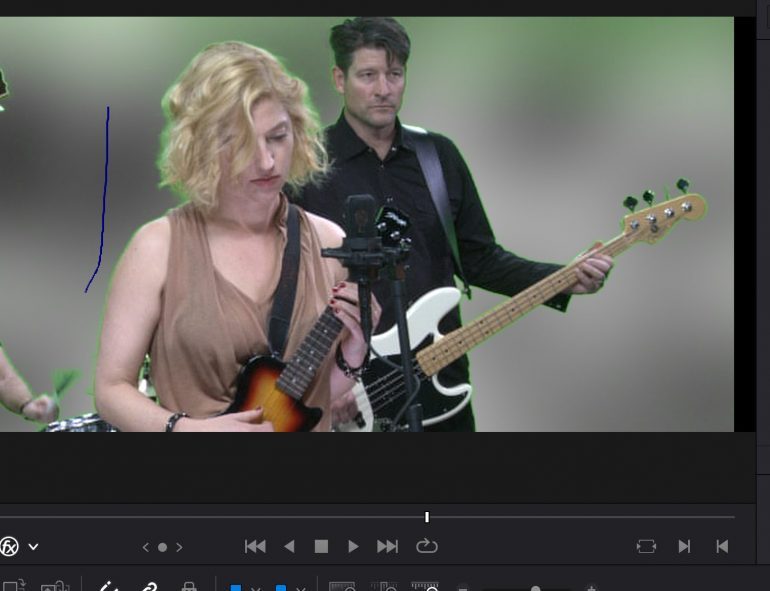Click the FX transform overlay icon

click(x=9, y=546)
